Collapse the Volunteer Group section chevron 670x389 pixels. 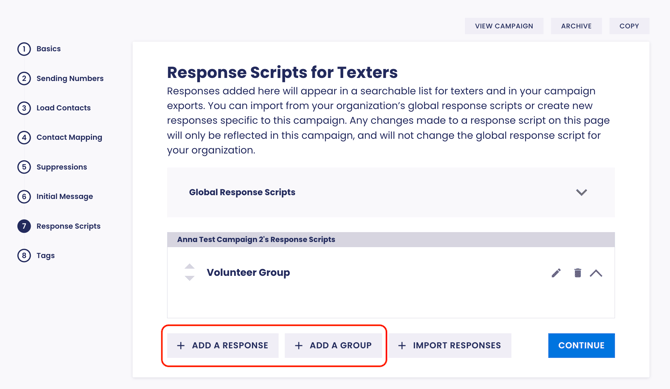tap(596, 273)
